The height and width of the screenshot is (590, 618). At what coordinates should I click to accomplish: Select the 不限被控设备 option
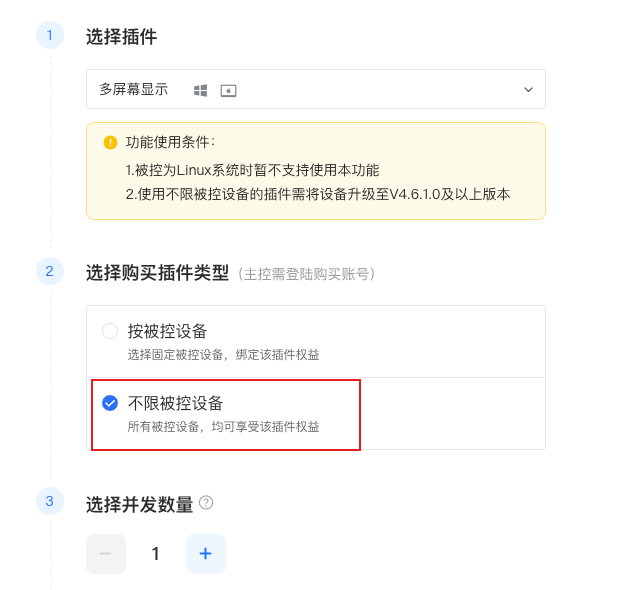coord(226,415)
